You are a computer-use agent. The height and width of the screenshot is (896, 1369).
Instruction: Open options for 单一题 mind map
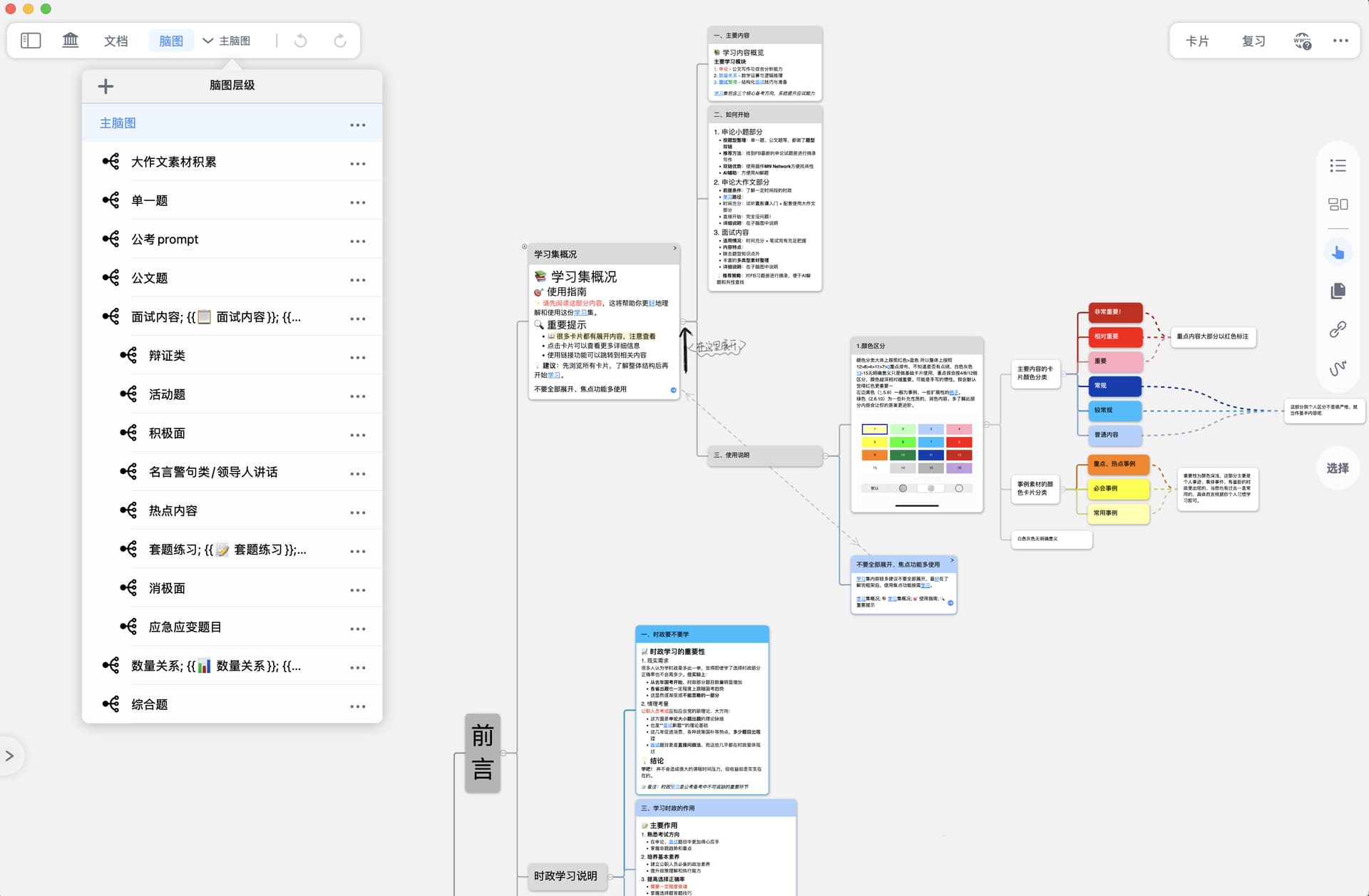click(x=357, y=202)
